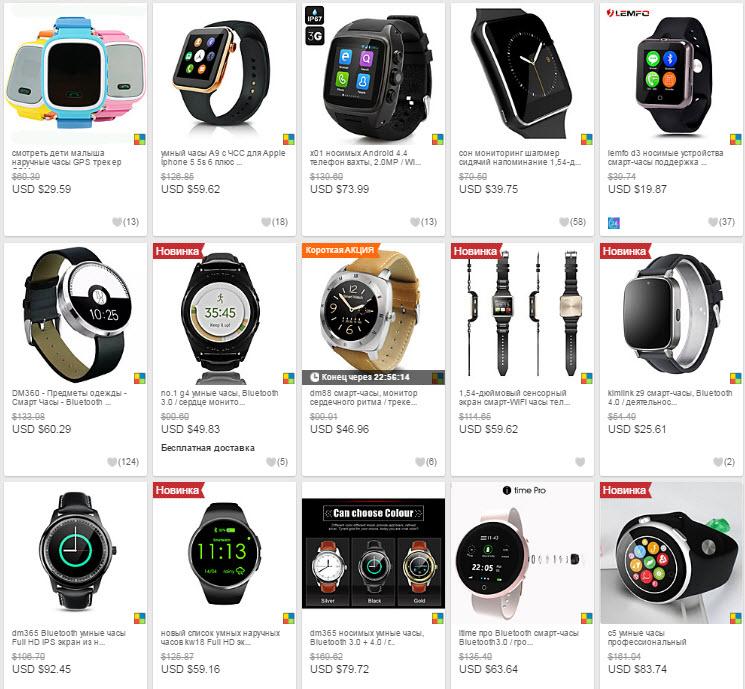Favorite the dm88 smartwatch with 6 likes
This screenshot has height=689, width=745.
point(420,462)
